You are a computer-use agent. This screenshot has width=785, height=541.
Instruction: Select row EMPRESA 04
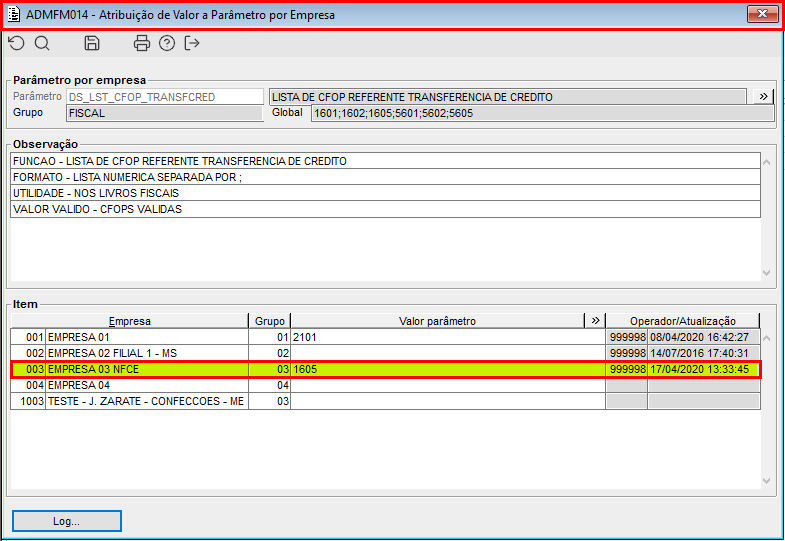[x=385, y=385]
